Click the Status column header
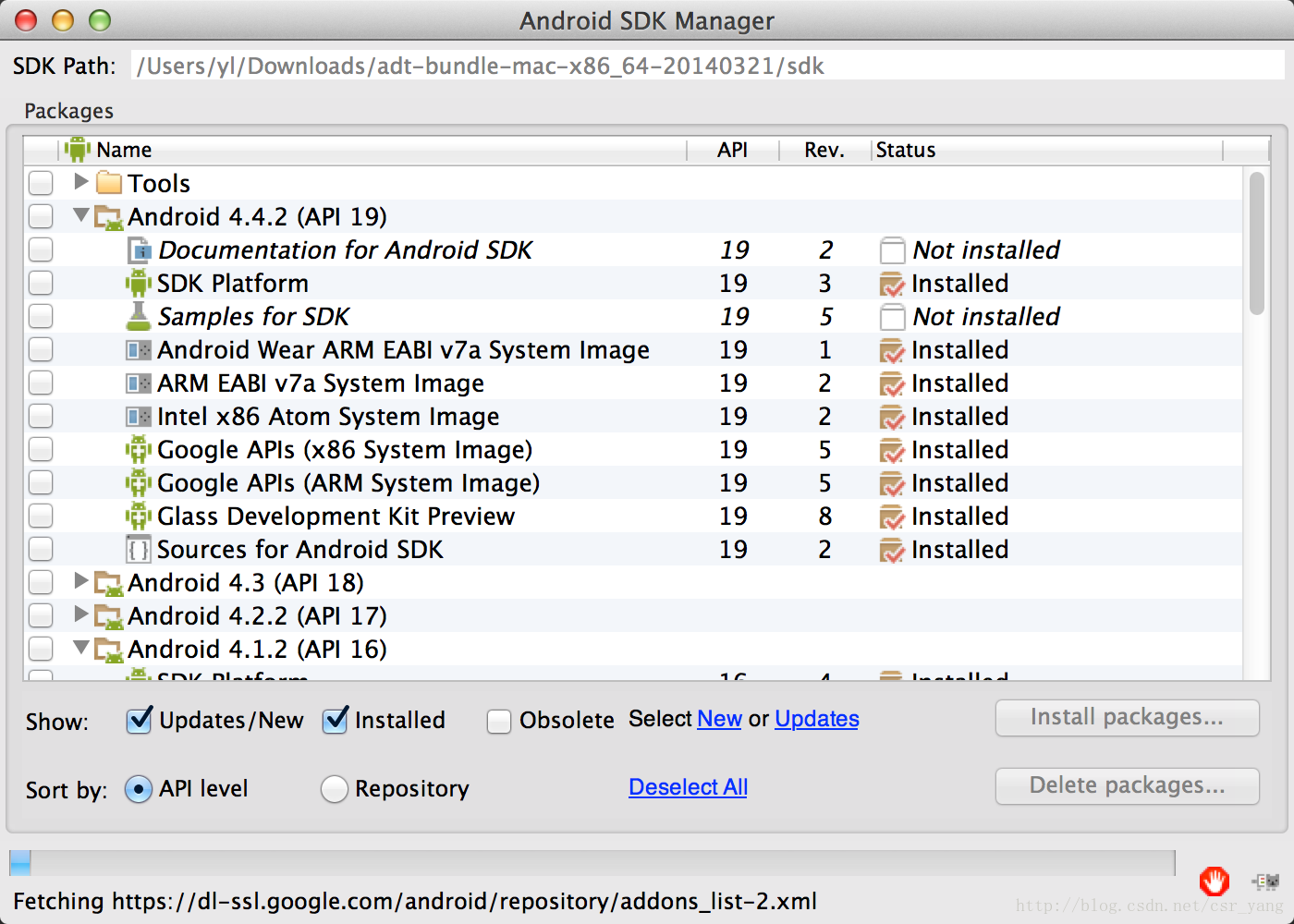The height and width of the screenshot is (924, 1294). click(x=1046, y=150)
